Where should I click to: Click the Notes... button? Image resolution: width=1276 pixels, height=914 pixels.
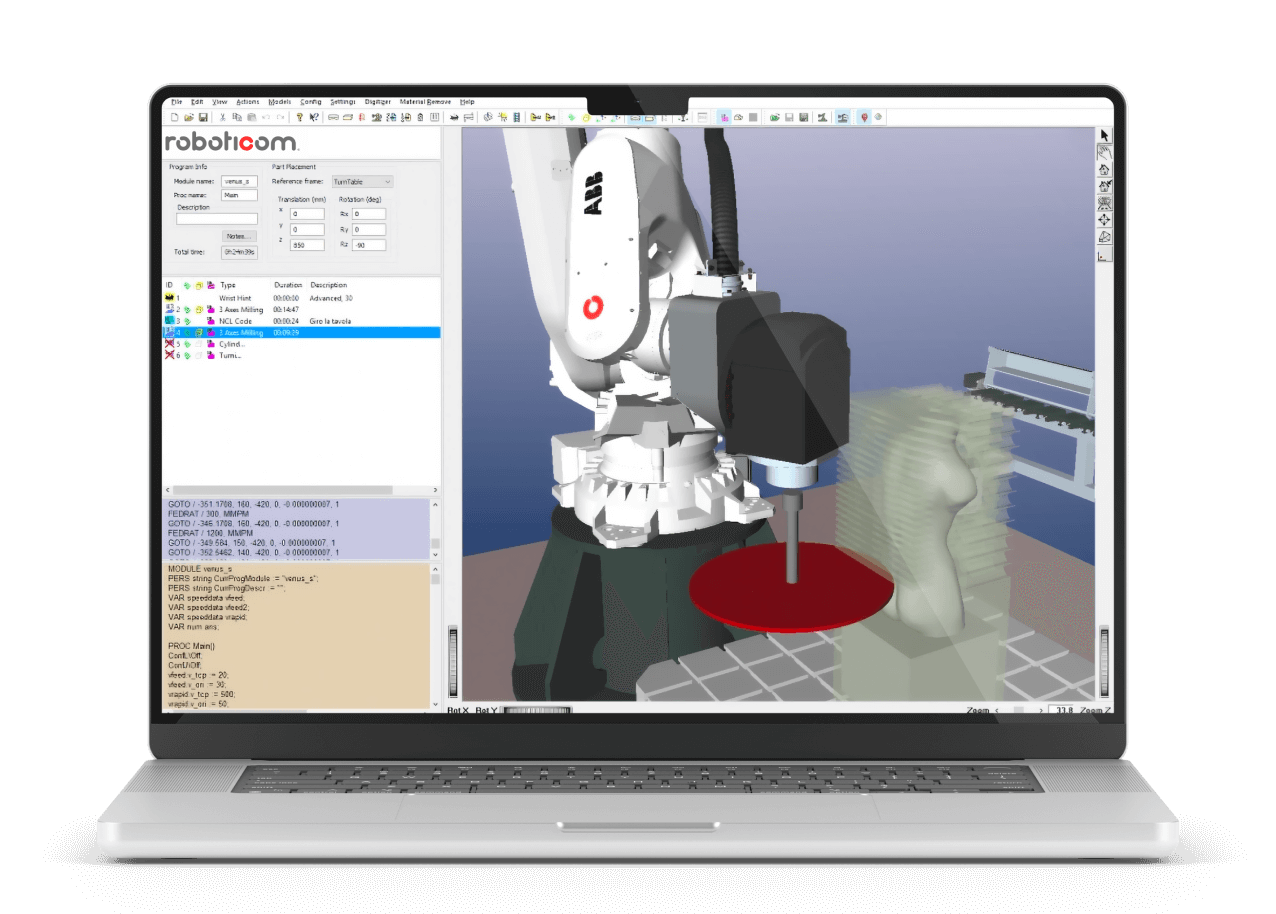[x=240, y=236]
